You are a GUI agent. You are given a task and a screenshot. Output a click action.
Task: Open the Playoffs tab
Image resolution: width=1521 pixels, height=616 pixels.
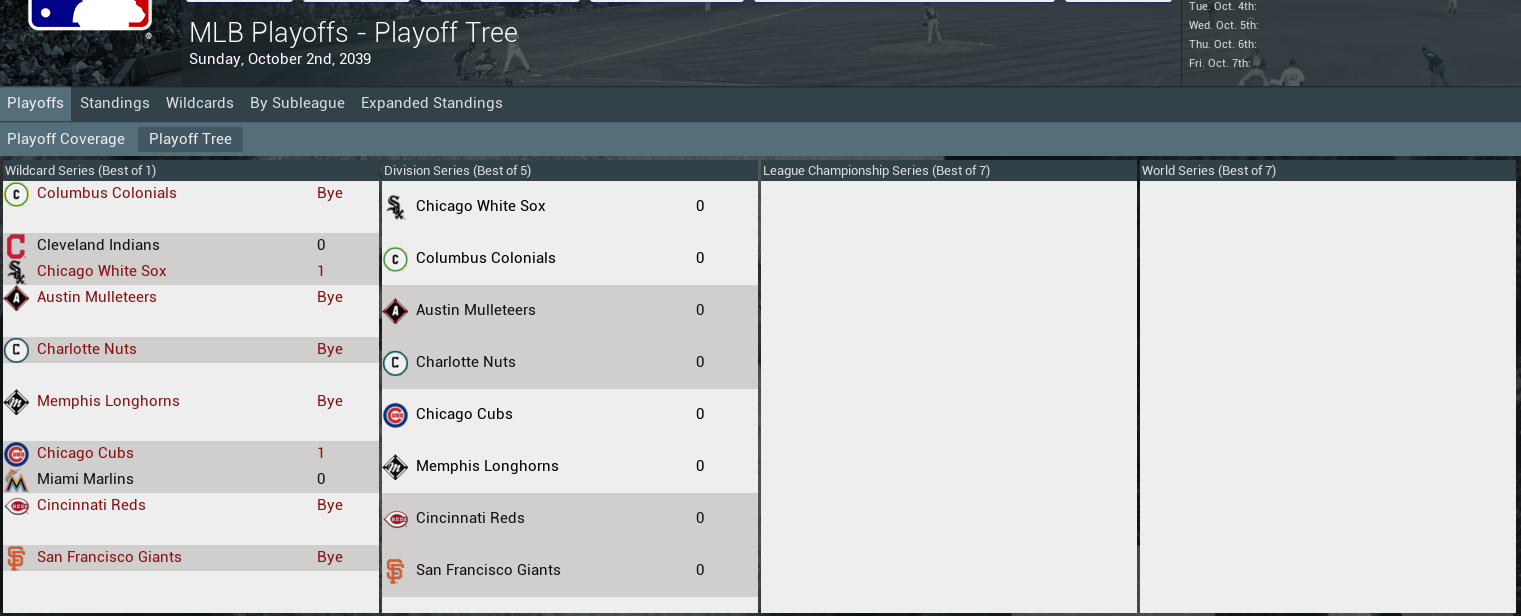36,103
